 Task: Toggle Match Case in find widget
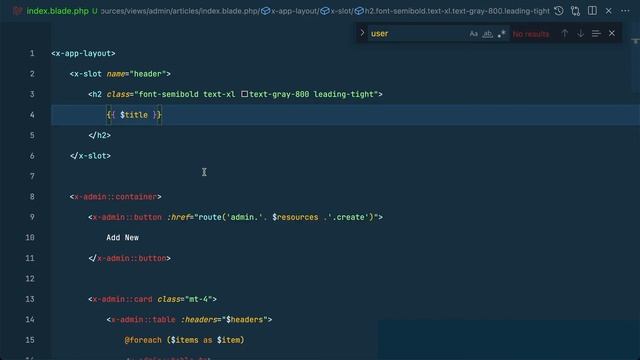473,34
